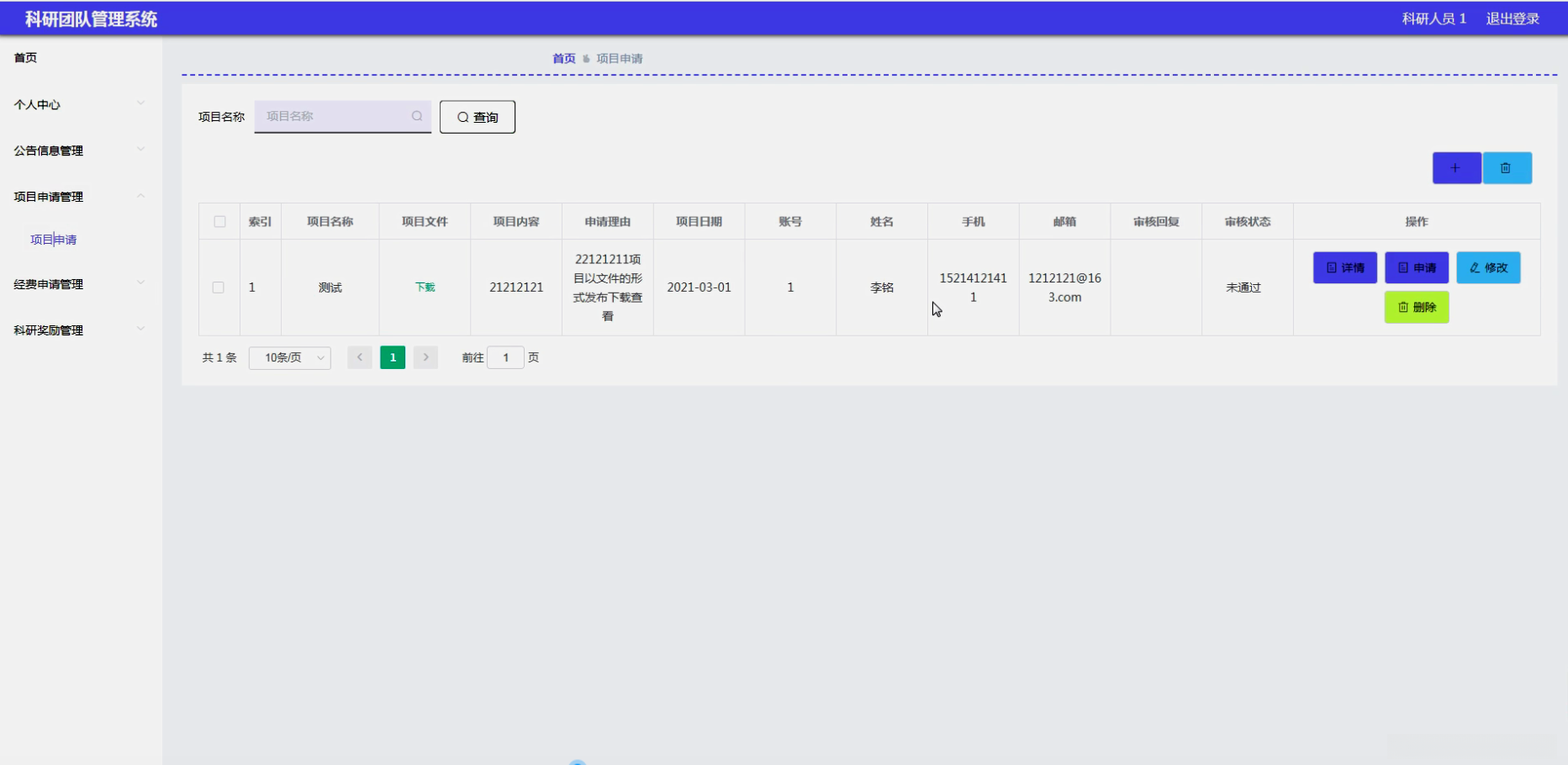Click the name cell 李铭
The image size is (1568, 765).
(882, 288)
